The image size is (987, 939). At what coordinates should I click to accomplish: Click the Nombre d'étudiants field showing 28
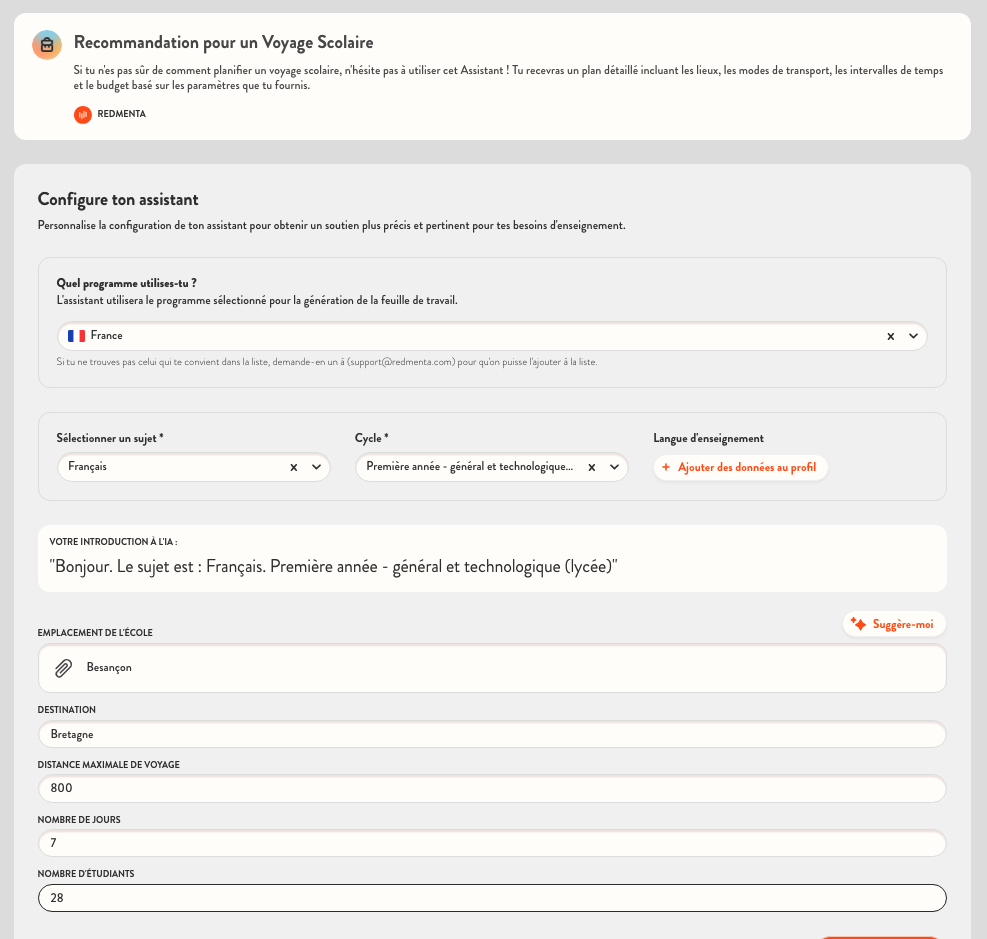click(x=492, y=898)
